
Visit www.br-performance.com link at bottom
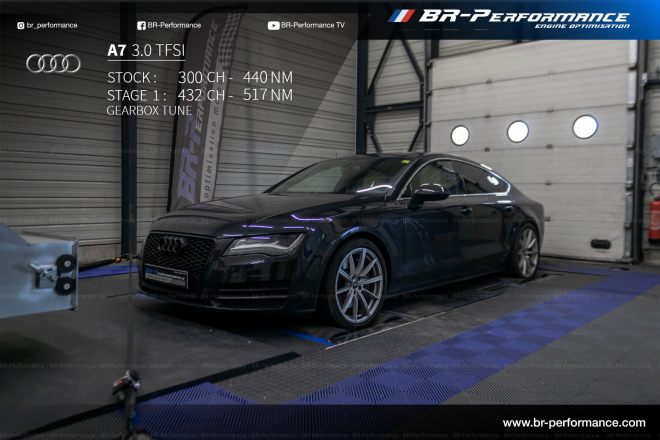pyautogui.click(x=573, y=423)
